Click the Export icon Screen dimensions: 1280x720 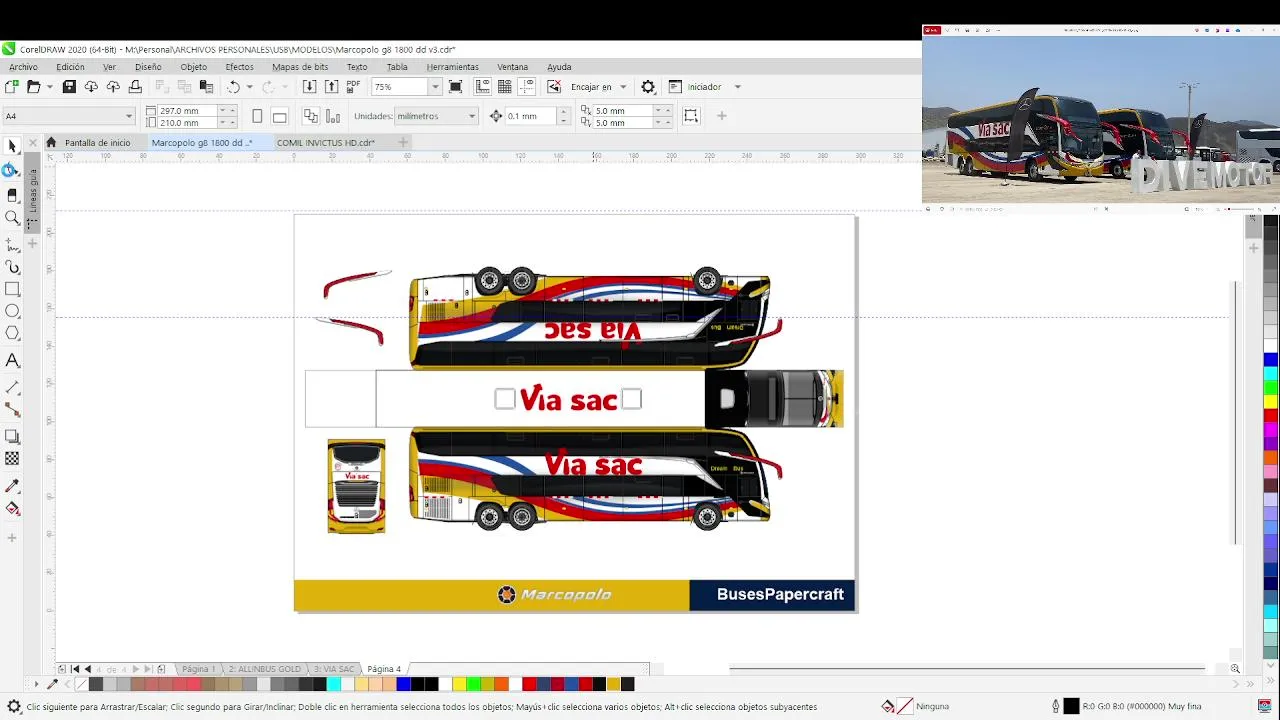click(331, 87)
